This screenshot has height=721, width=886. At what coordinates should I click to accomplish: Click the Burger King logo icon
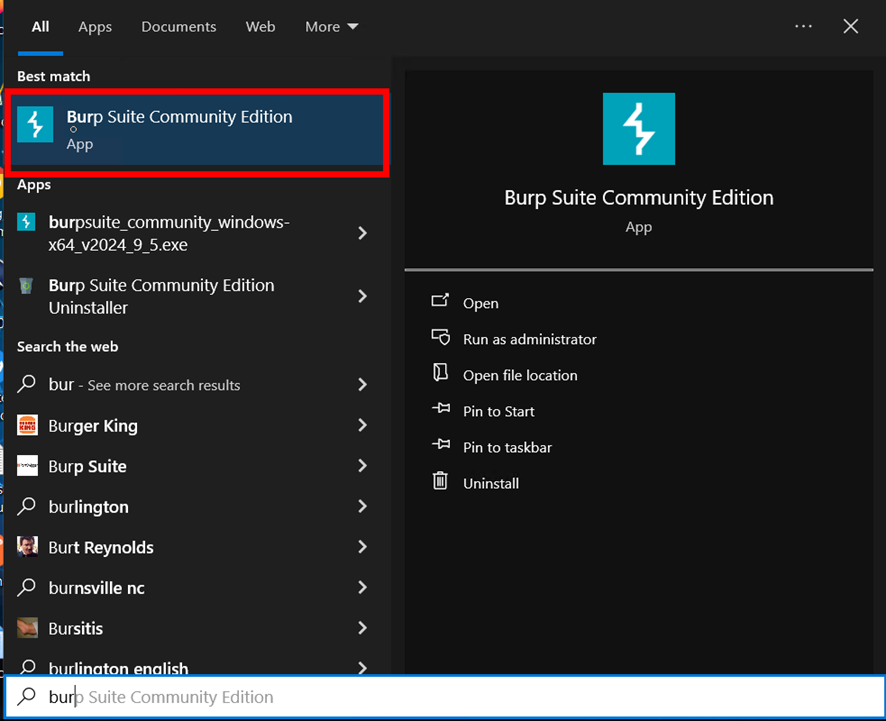click(27, 425)
